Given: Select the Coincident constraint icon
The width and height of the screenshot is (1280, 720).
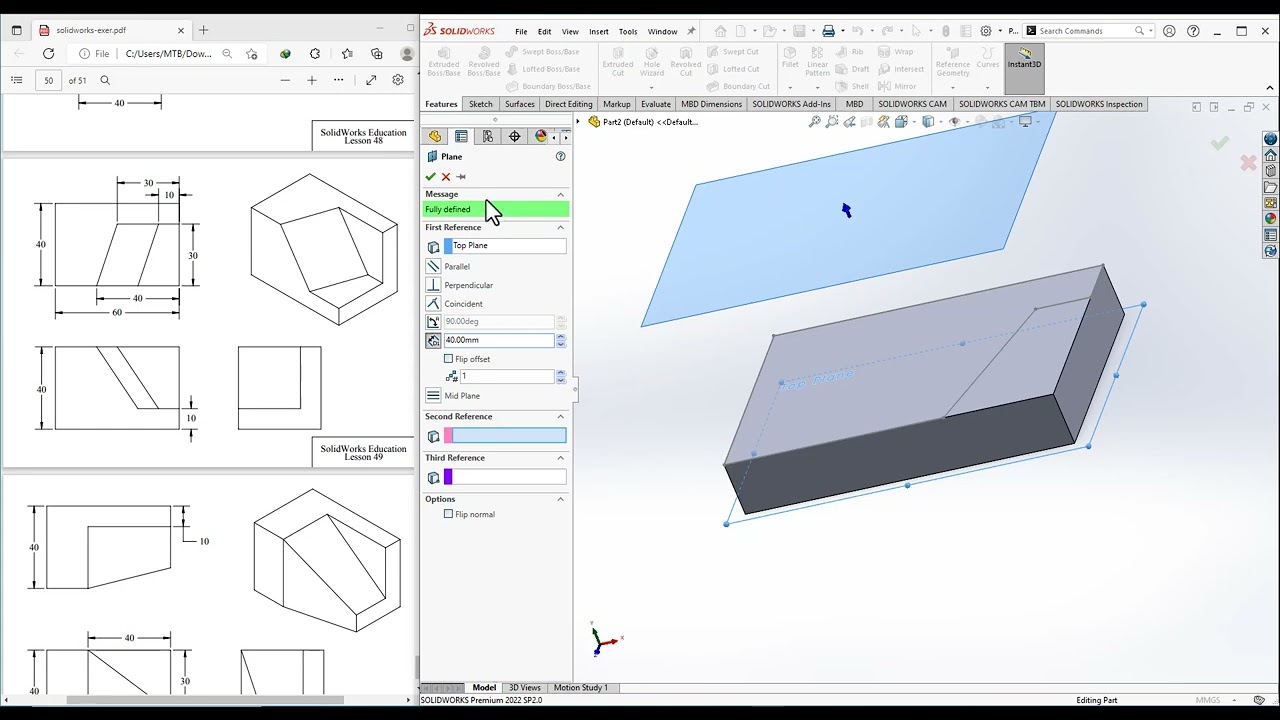Looking at the screenshot, I should 433,303.
